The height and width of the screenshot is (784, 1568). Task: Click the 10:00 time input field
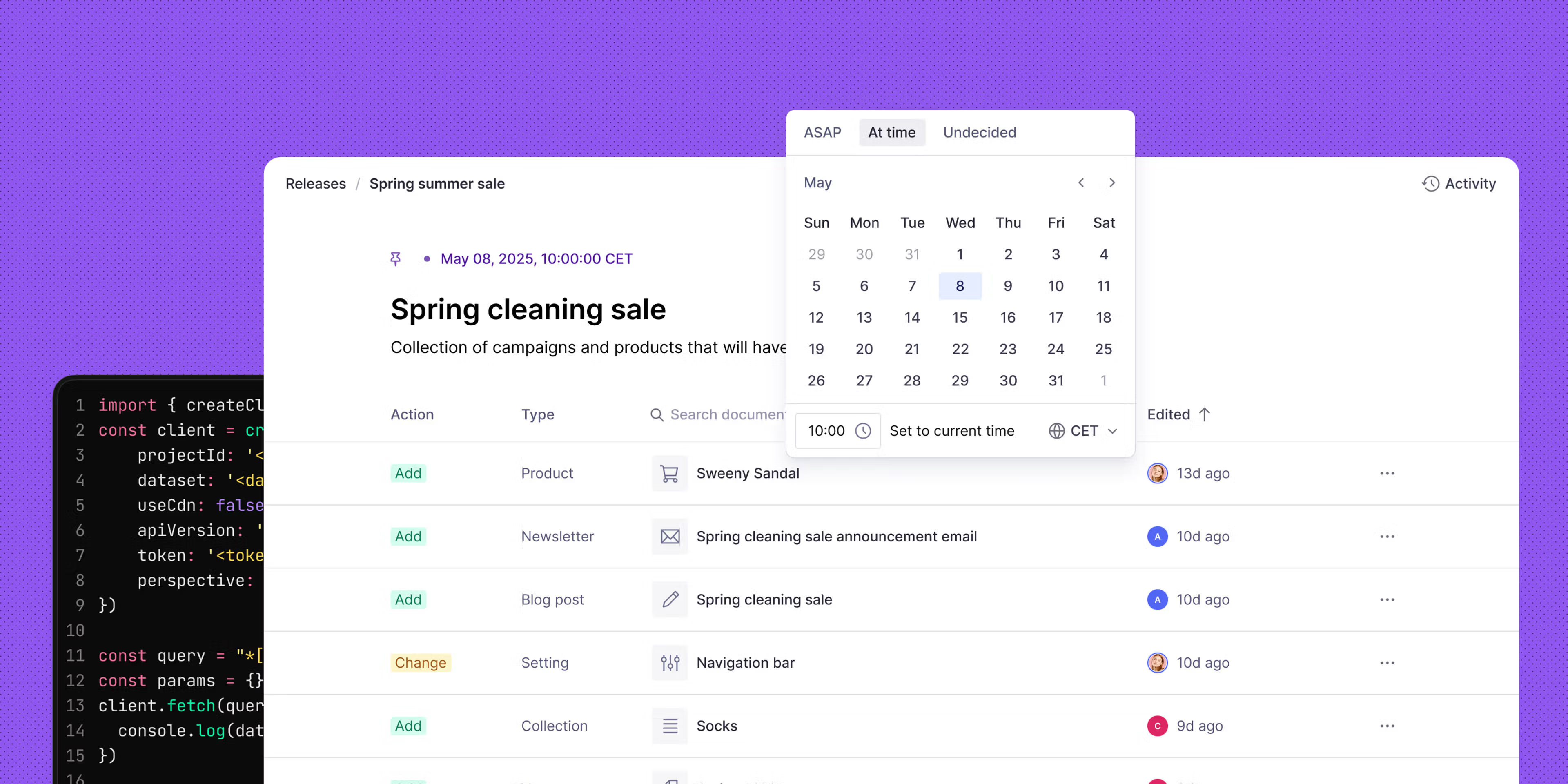826,431
